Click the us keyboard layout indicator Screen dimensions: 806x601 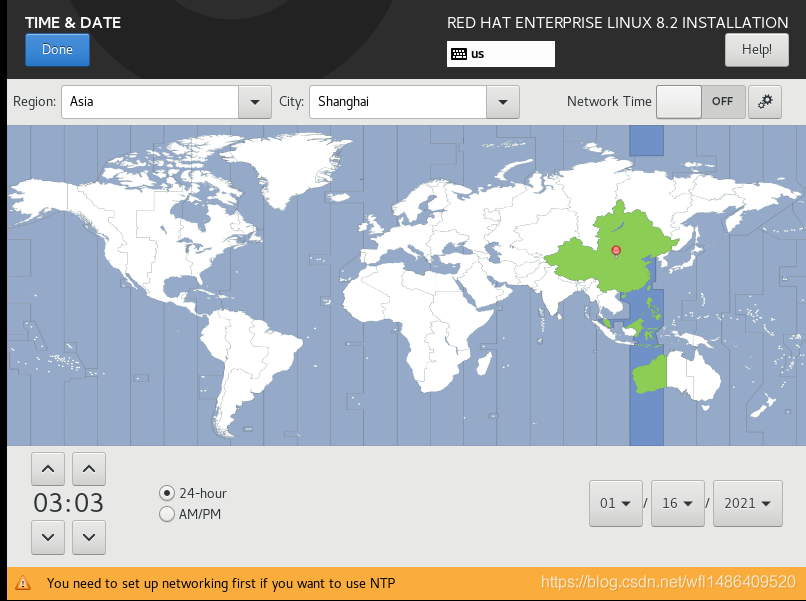pyautogui.click(x=501, y=54)
